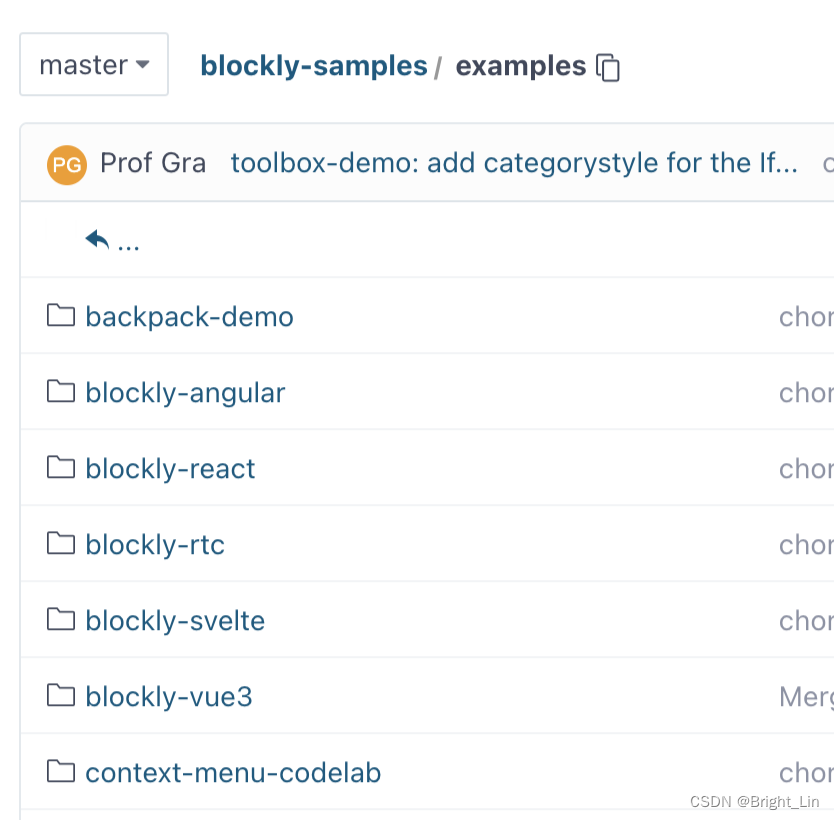Click the folder icon next to blockly-rtc
Viewport: 834px width, 820px height.
click(61, 544)
